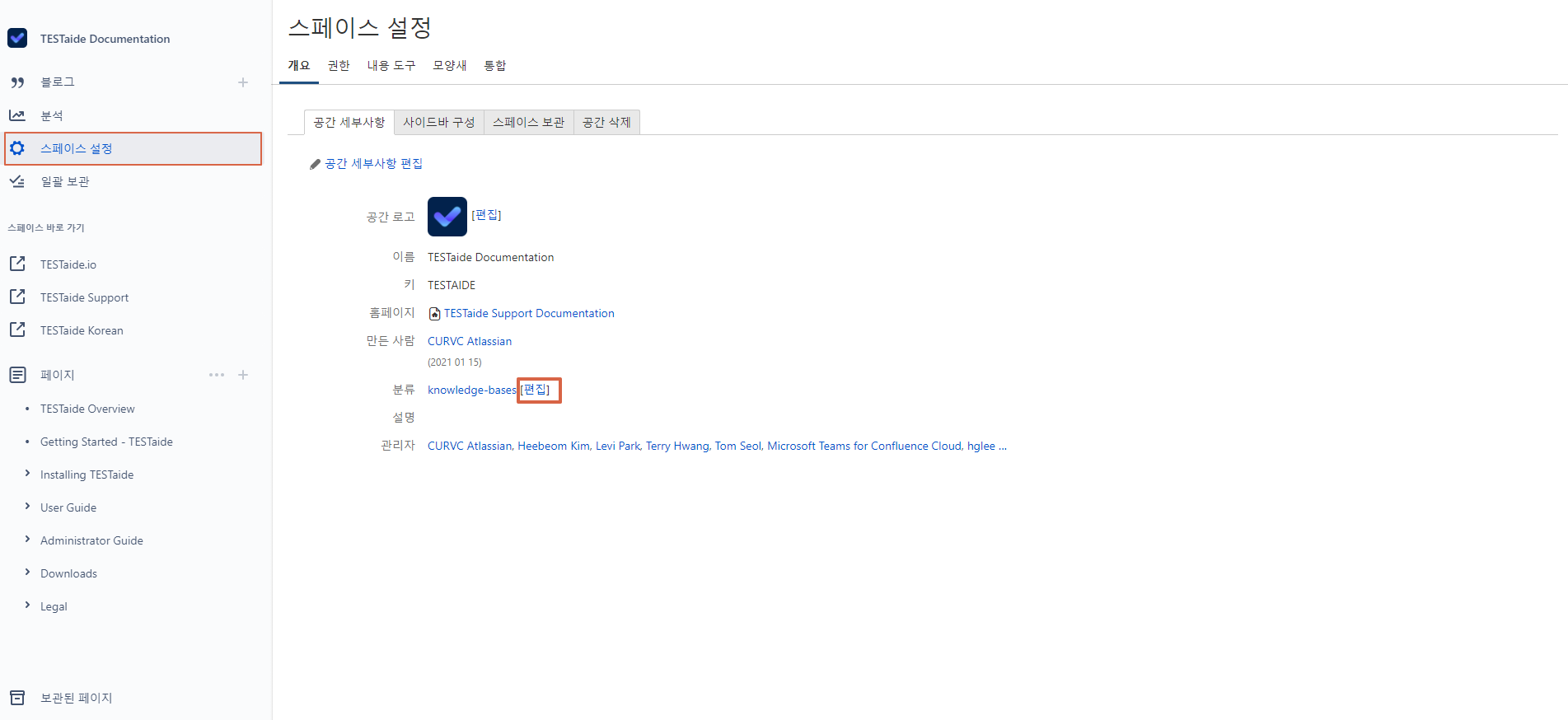This screenshot has width=1568, height=720.
Task: Expand the Administrator Guide chevron
Action: (27, 540)
